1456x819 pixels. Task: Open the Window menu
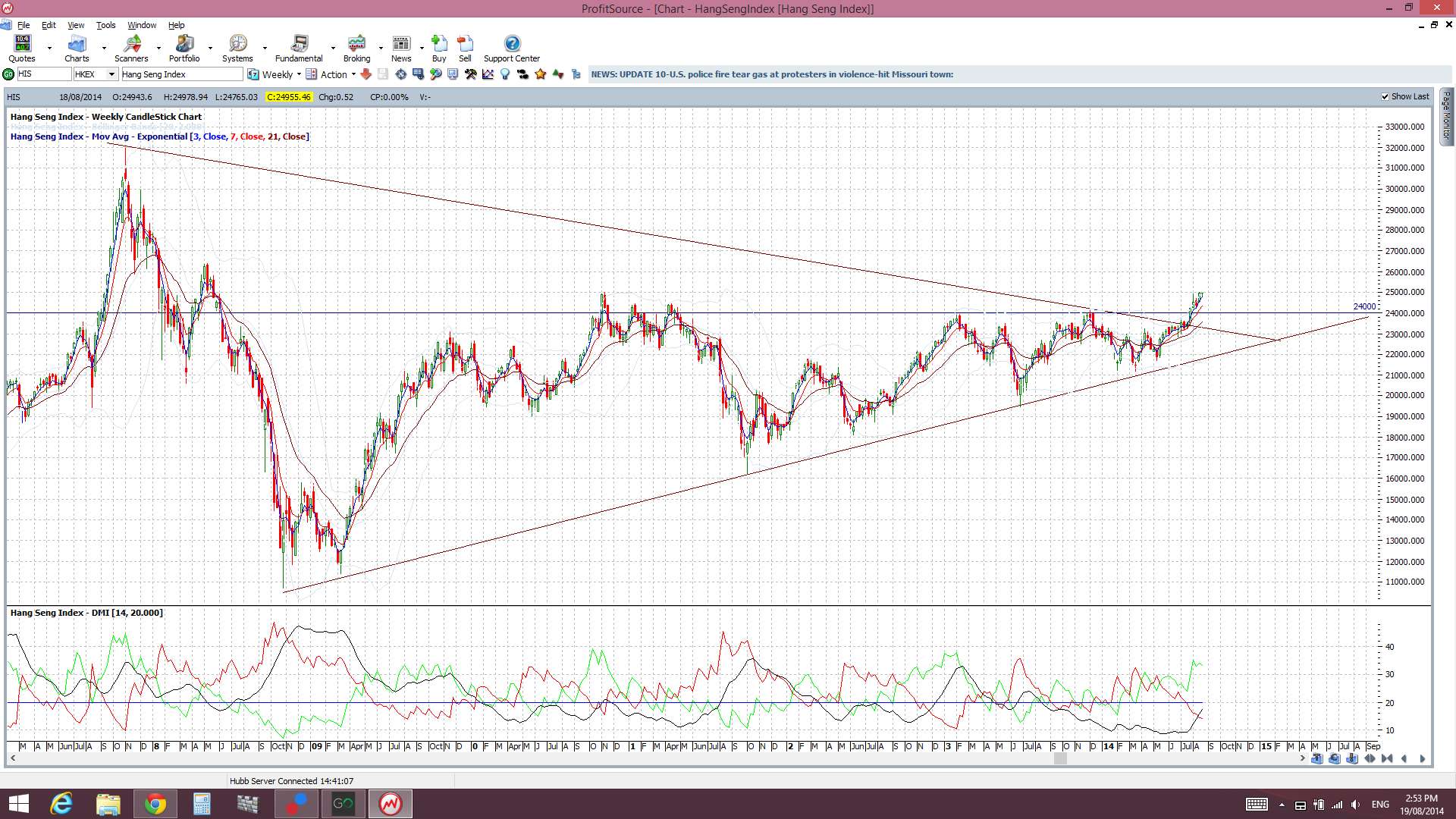(142, 25)
